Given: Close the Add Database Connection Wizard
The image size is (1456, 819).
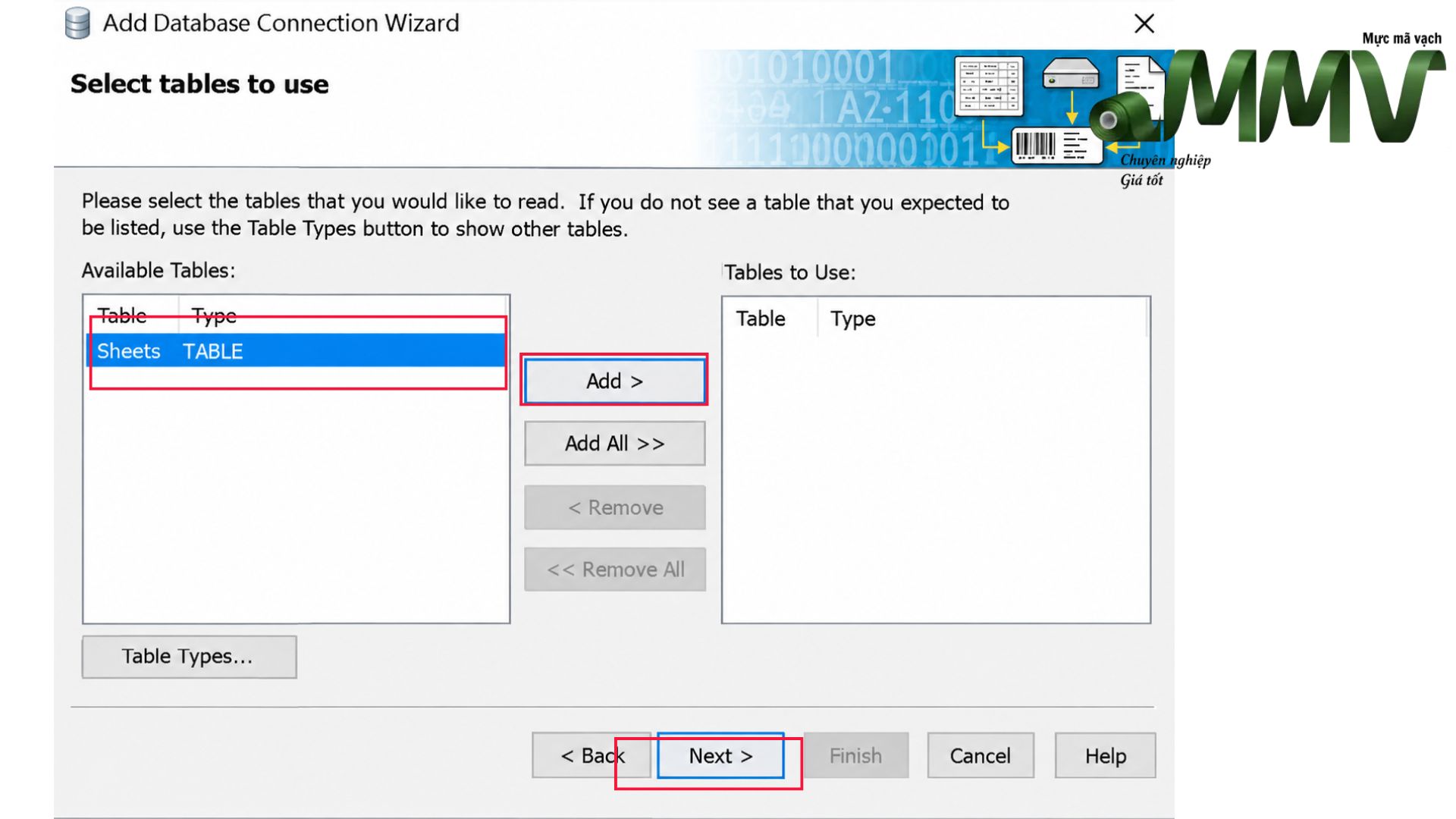Looking at the screenshot, I should 1144,24.
